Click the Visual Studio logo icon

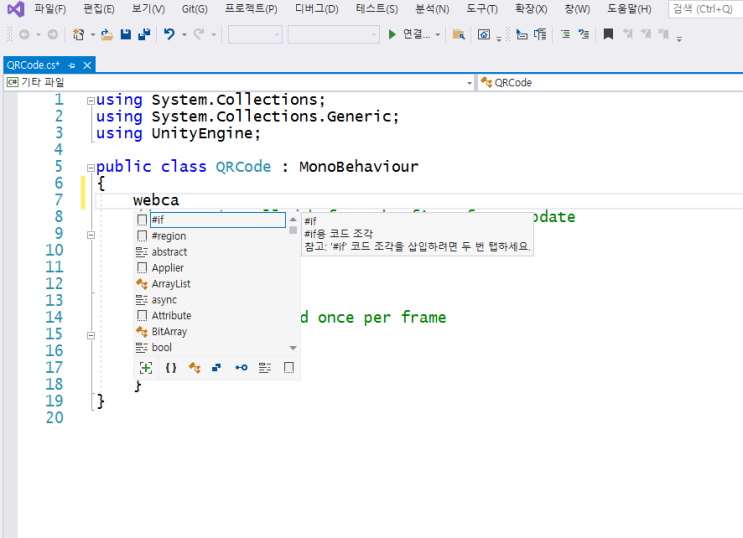pyautogui.click(x=16, y=9)
